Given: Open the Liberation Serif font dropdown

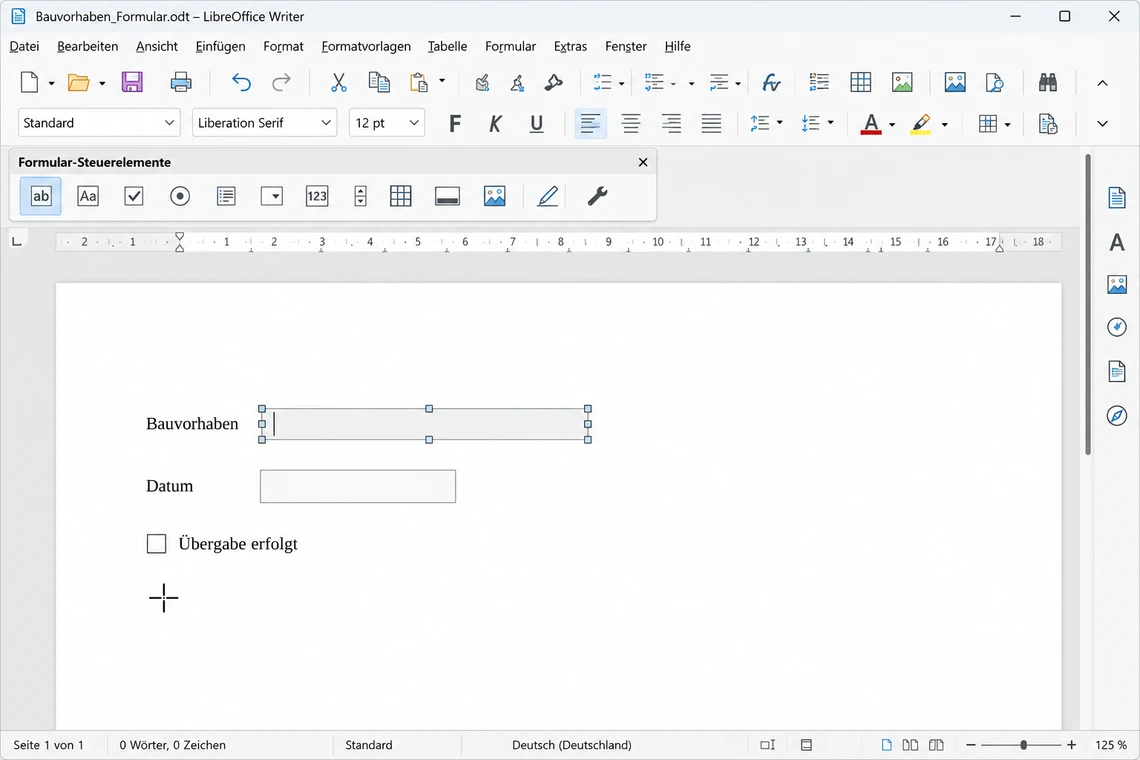Looking at the screenshot, I should point(326,123).
